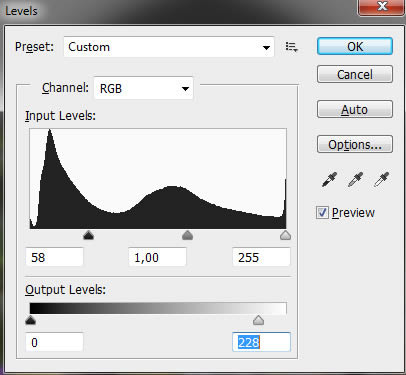Click the input shadow slider triangle
406x375 pixels.
[88, 235]
